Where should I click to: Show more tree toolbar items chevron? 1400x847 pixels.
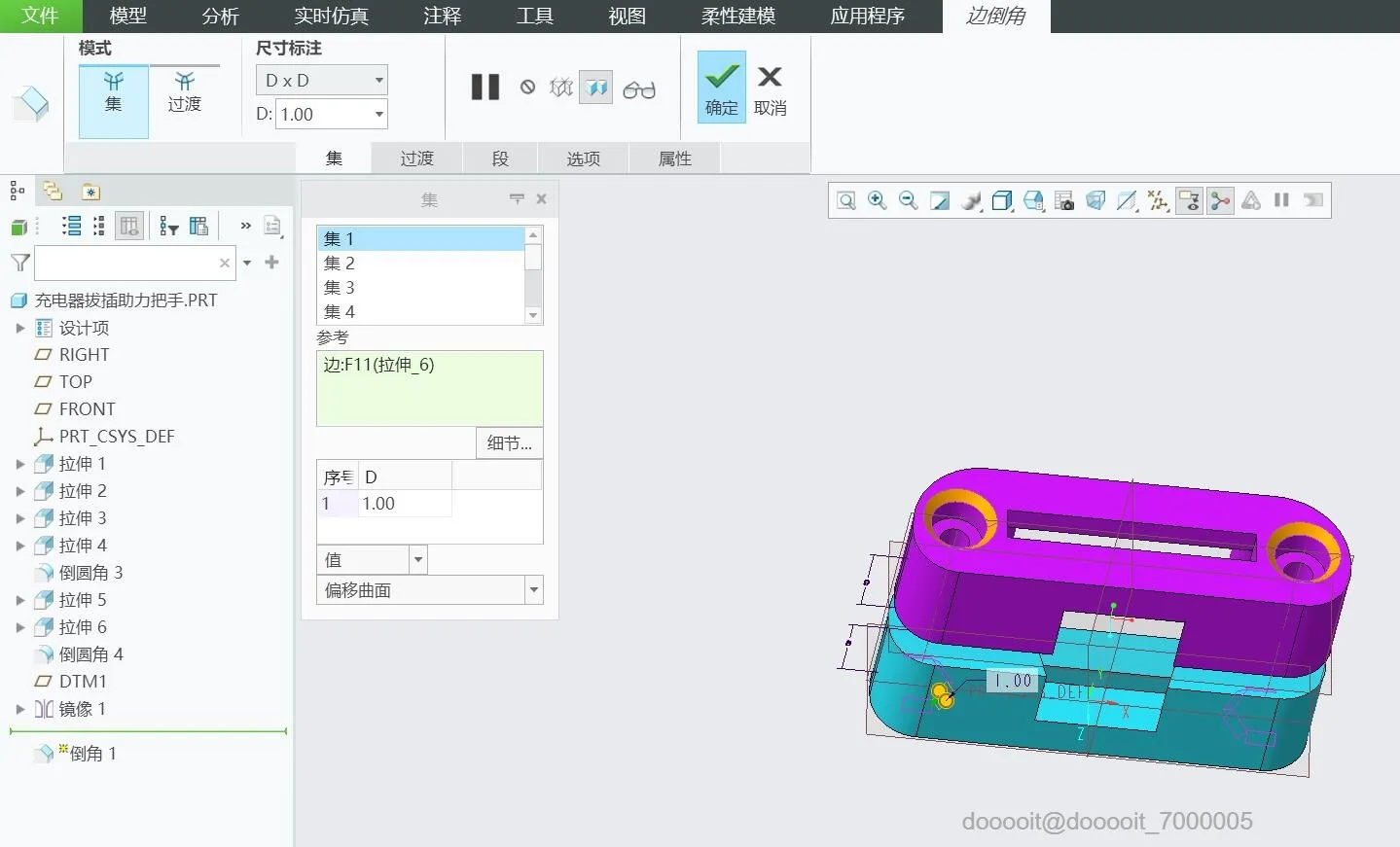246,226
